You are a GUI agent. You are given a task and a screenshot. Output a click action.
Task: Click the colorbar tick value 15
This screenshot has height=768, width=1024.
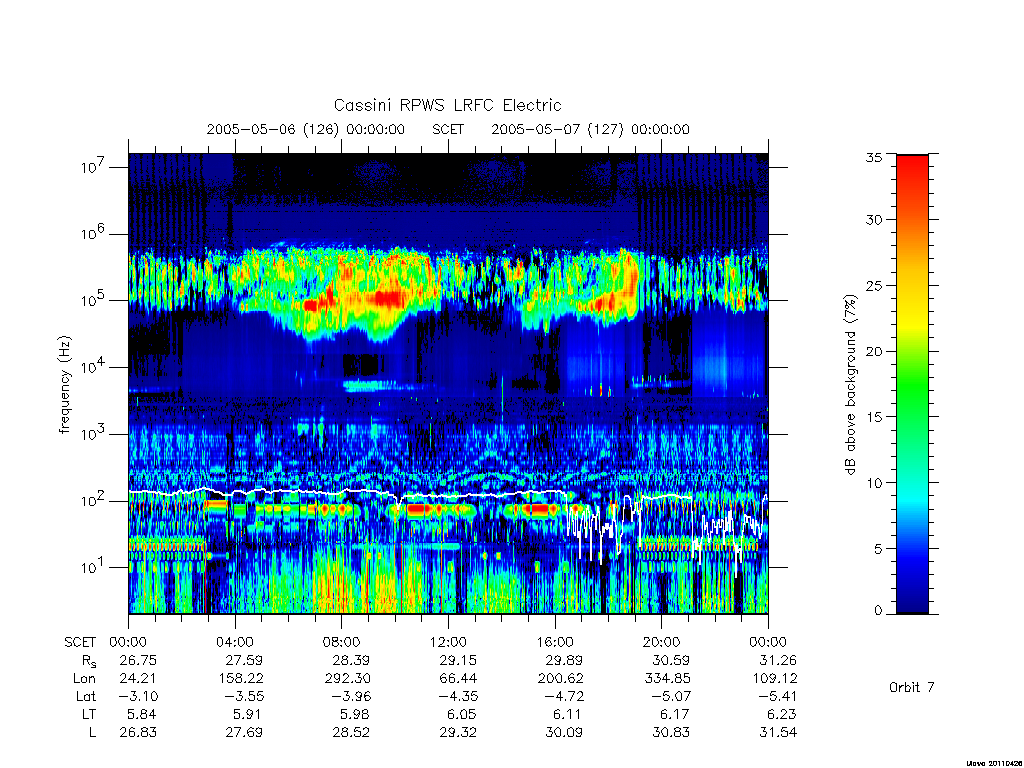tap(873, 417)
